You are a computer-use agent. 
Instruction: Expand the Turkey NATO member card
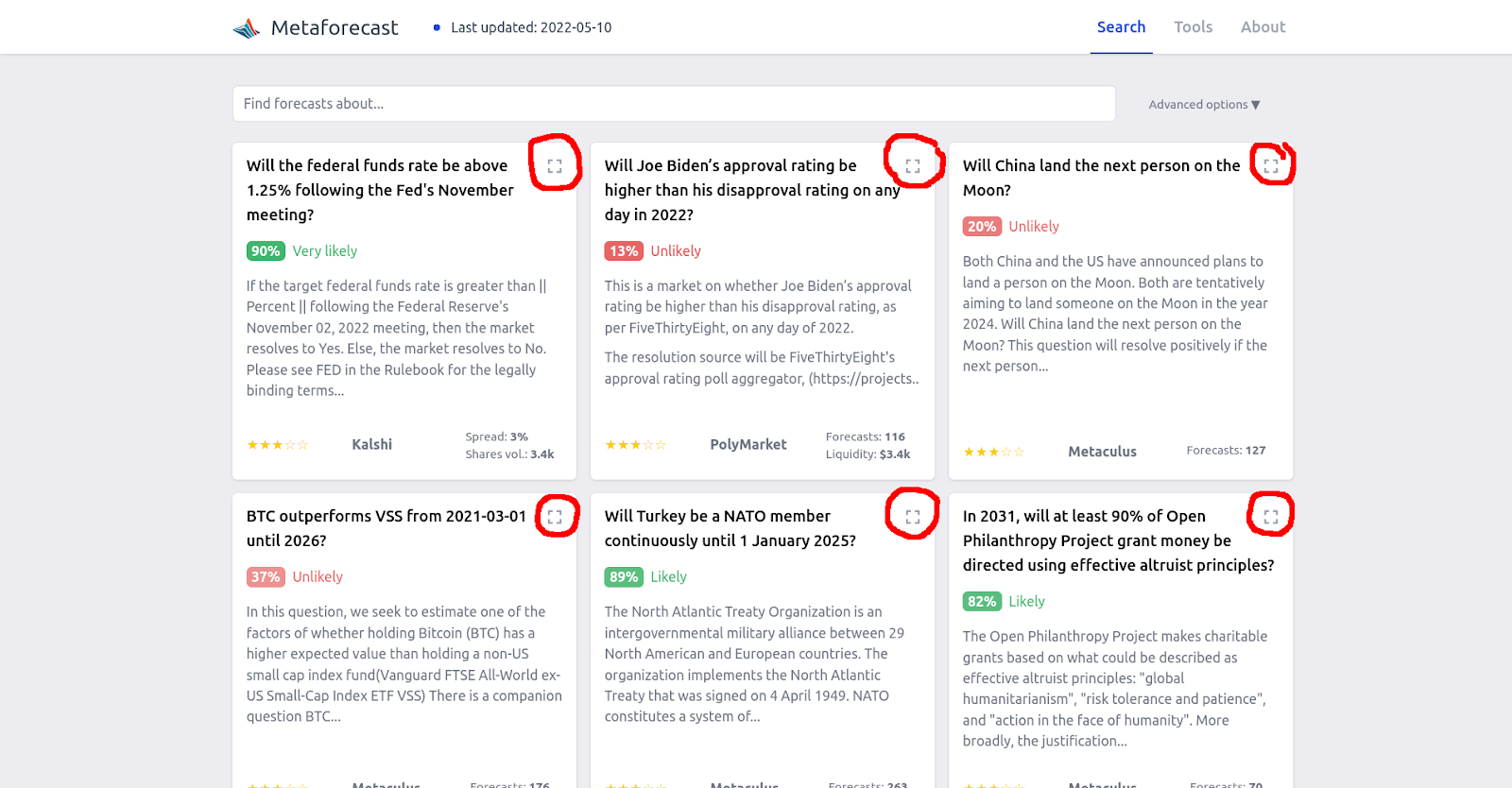[913, 517]
